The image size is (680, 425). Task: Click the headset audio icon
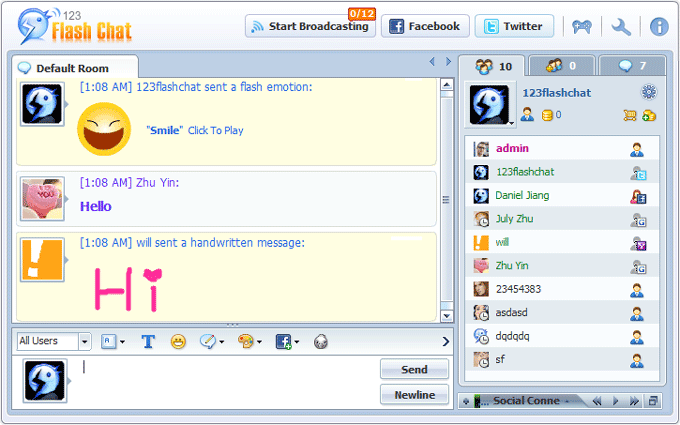coord(321,341)
